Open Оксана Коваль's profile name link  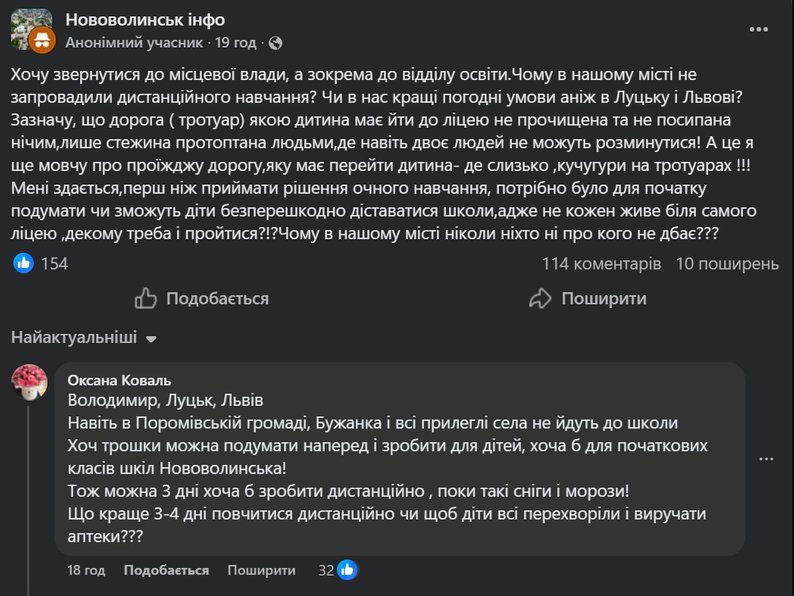coord(119,380)
